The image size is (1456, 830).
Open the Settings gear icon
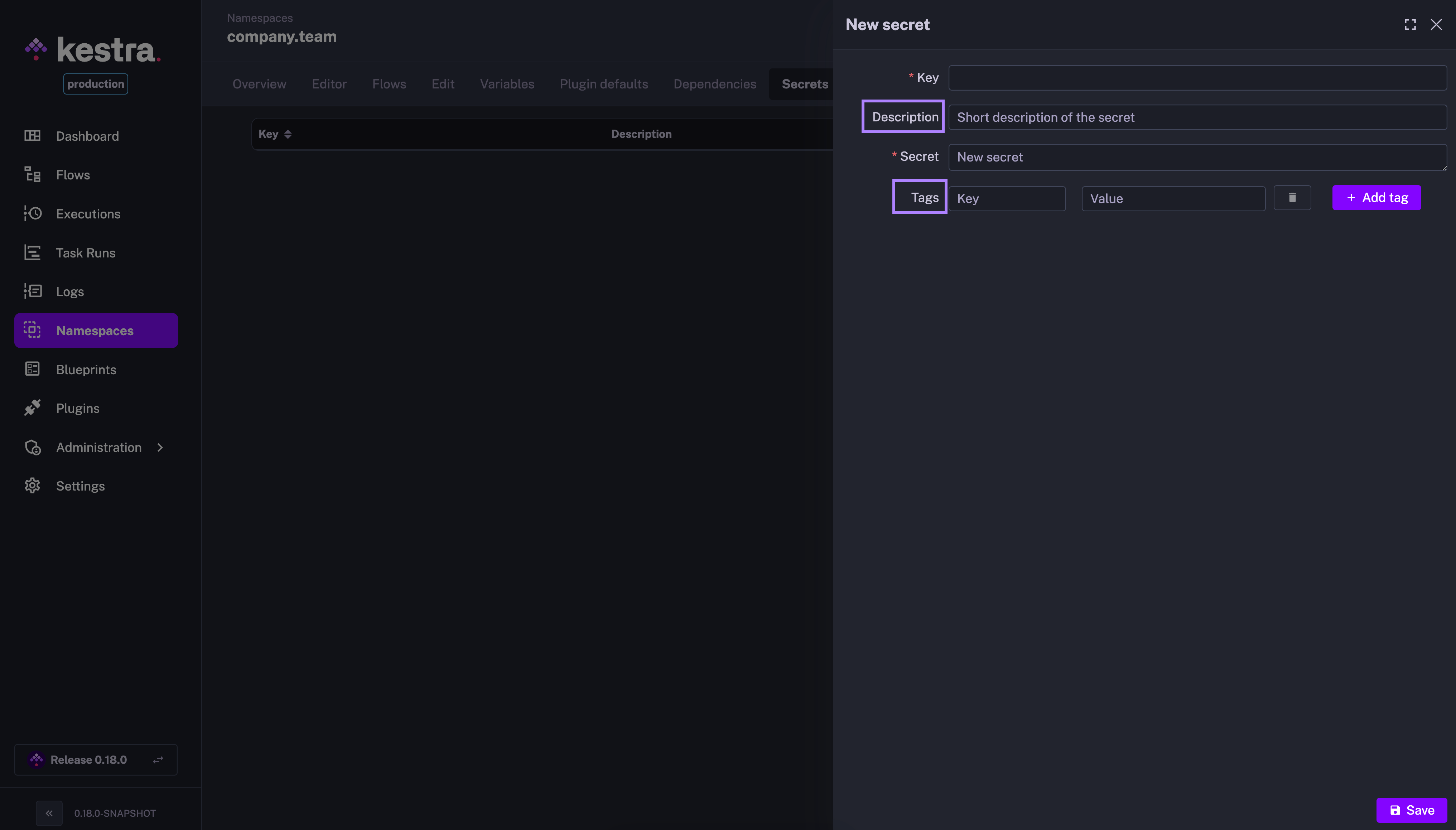point(32,486)
